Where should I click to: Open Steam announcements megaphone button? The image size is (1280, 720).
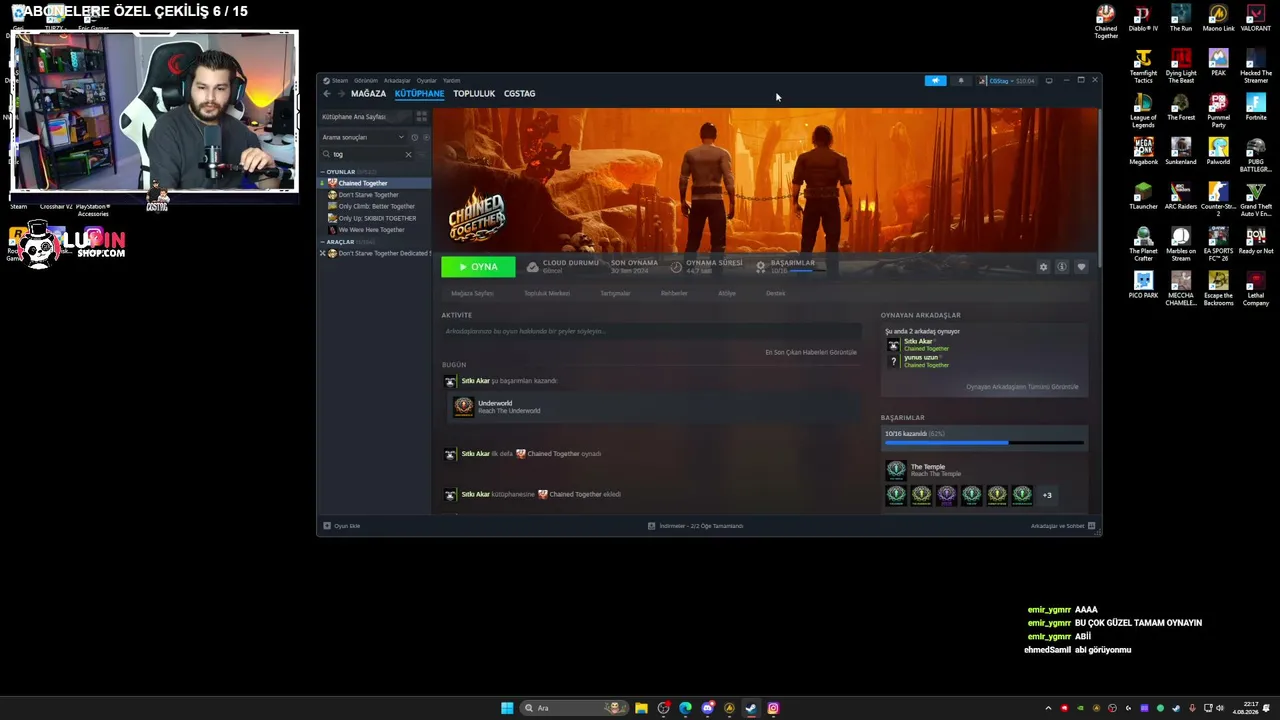click(x=935, y=81)
